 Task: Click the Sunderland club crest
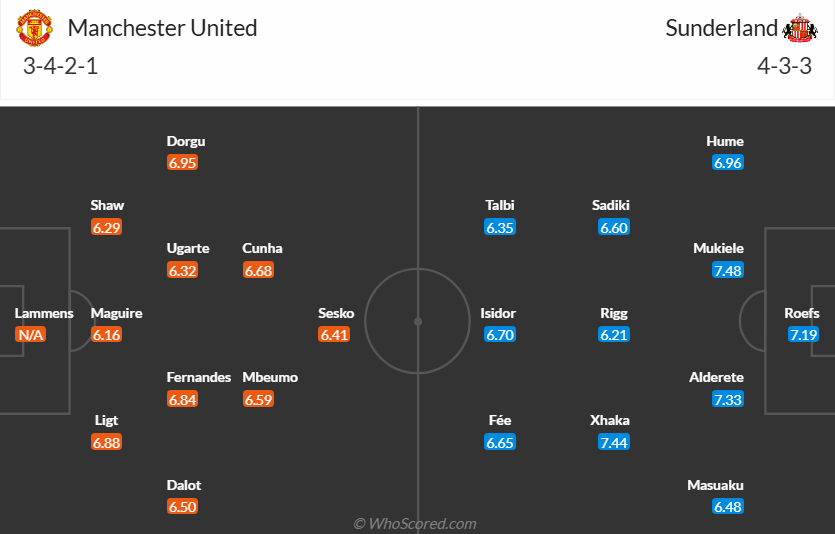coord(800,28)
